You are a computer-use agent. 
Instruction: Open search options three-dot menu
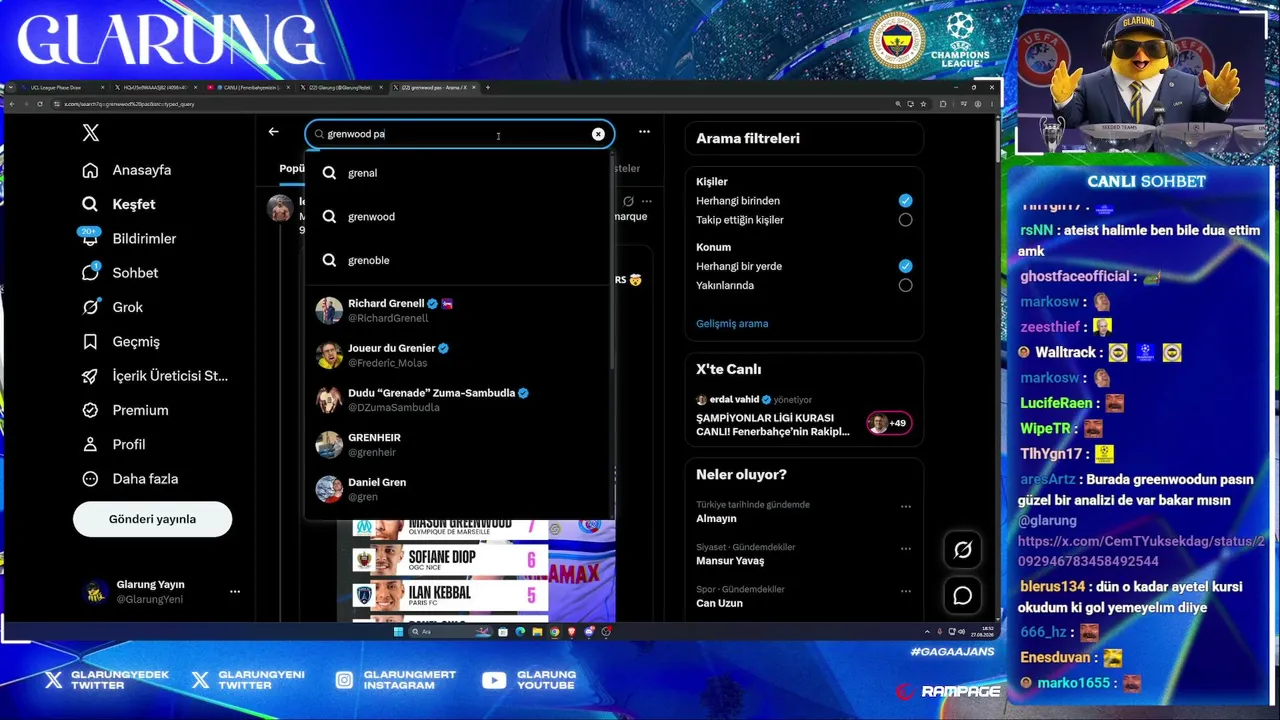644,132
